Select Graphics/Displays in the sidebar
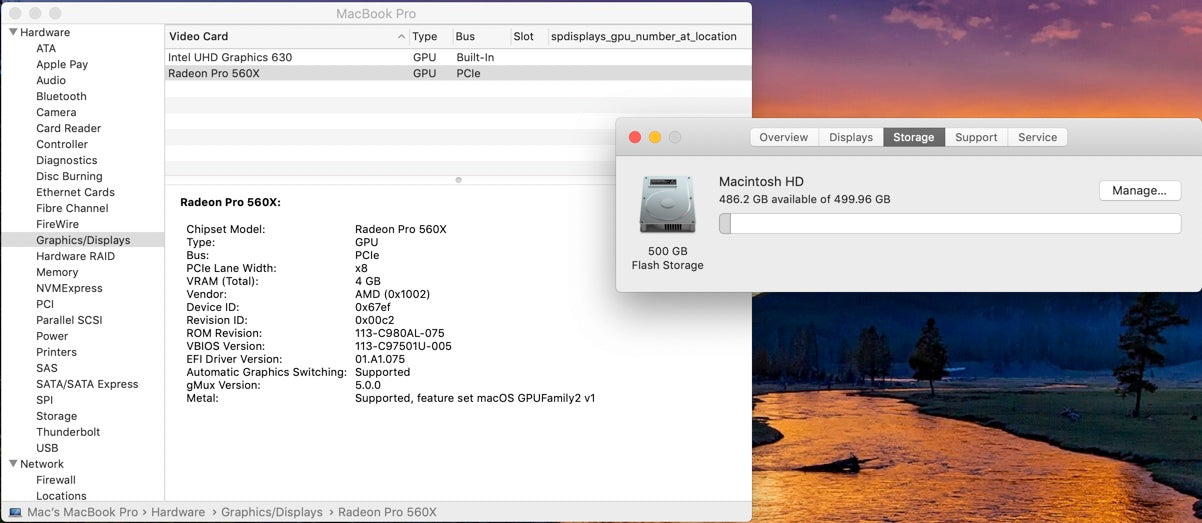 click(x=83, y=240)
